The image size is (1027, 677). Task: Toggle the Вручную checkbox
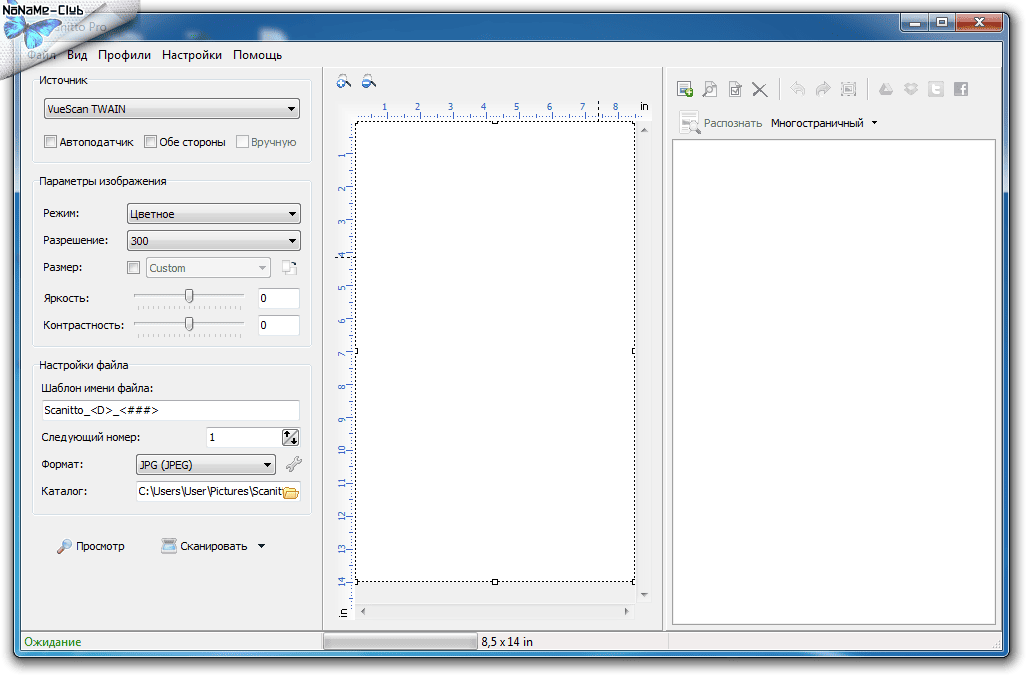[x=242, y=141]
